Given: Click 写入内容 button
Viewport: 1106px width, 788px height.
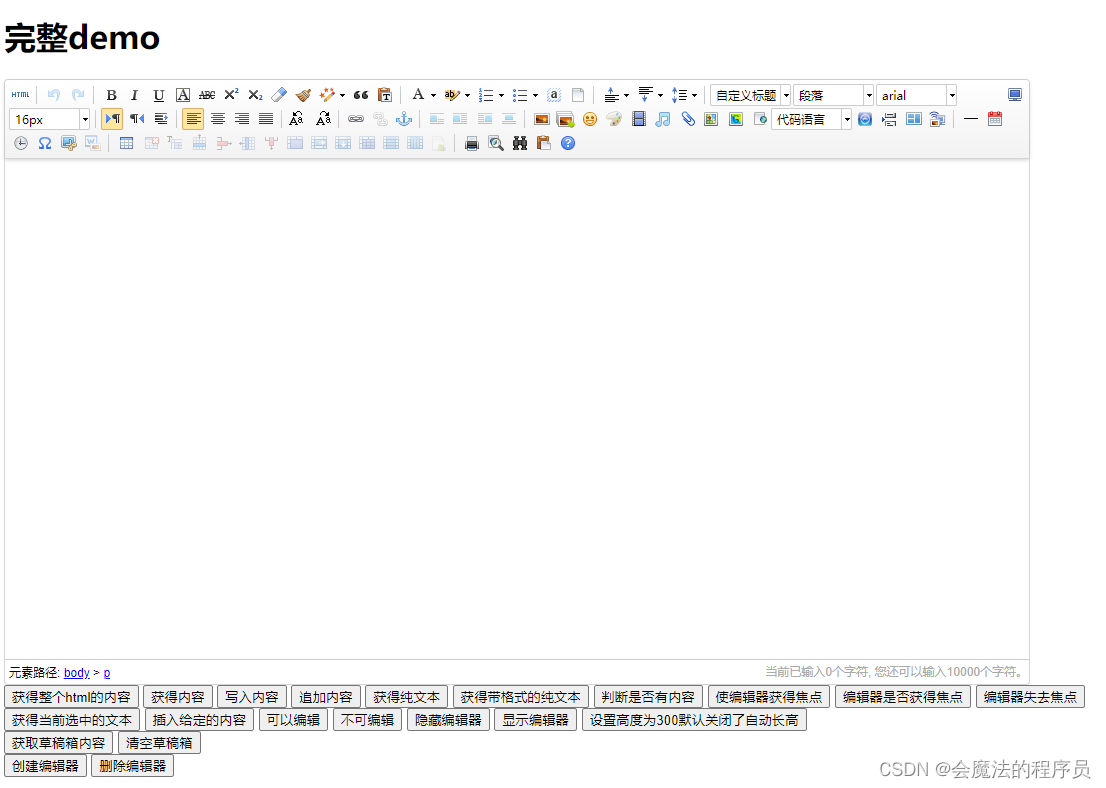Looking at the screenshot, I should tap(252, 697).
